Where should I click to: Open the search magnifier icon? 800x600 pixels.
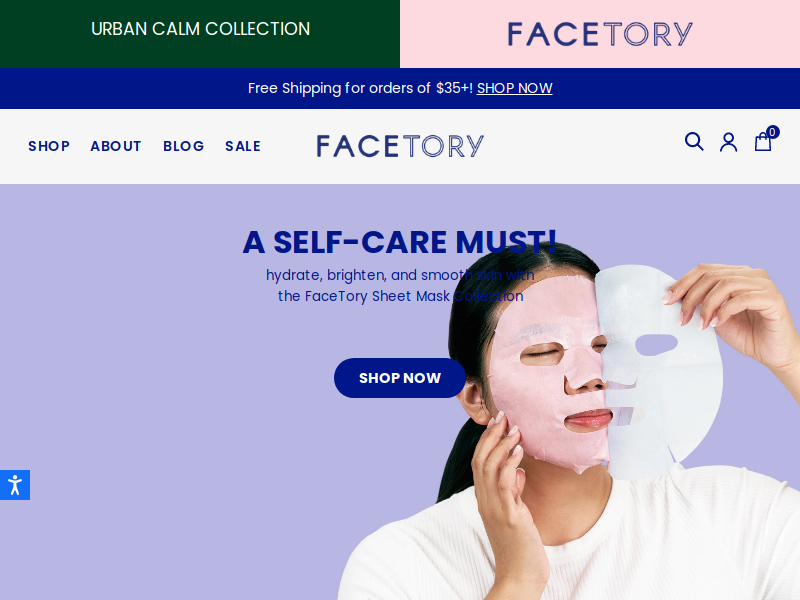694,141
